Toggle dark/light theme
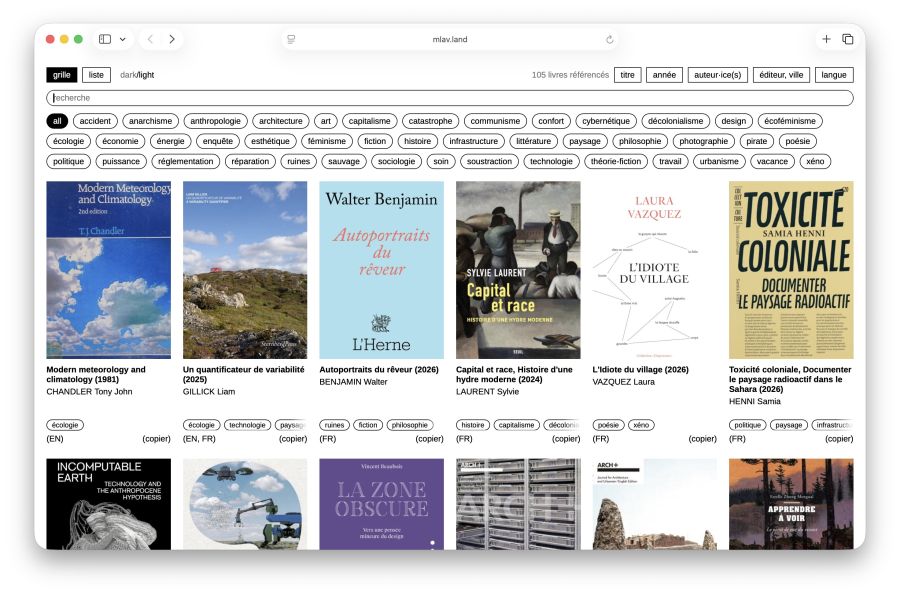 [137, 75]
